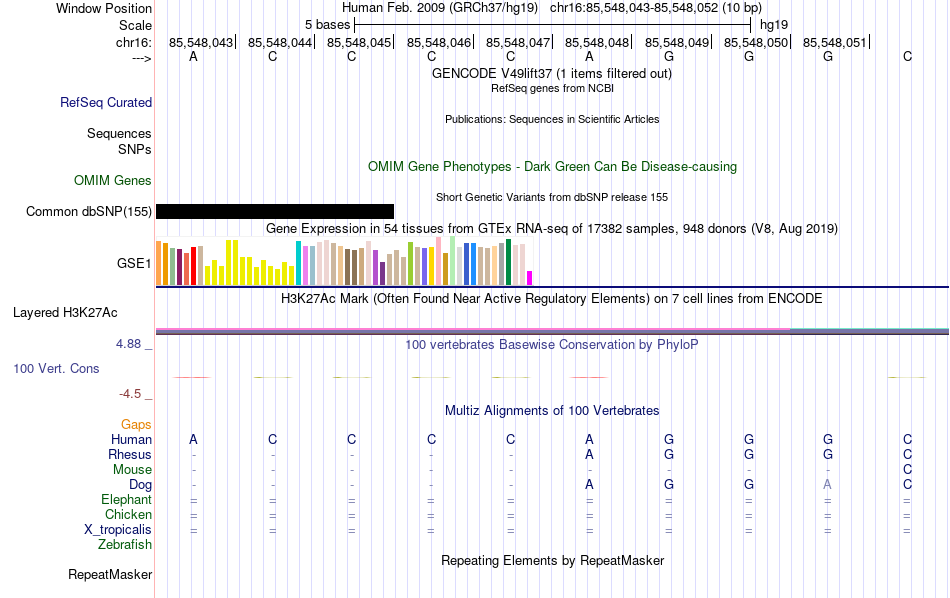950x598 pixels.
Task: Click the Mouse alignment row label
Action: pos(132,470)
